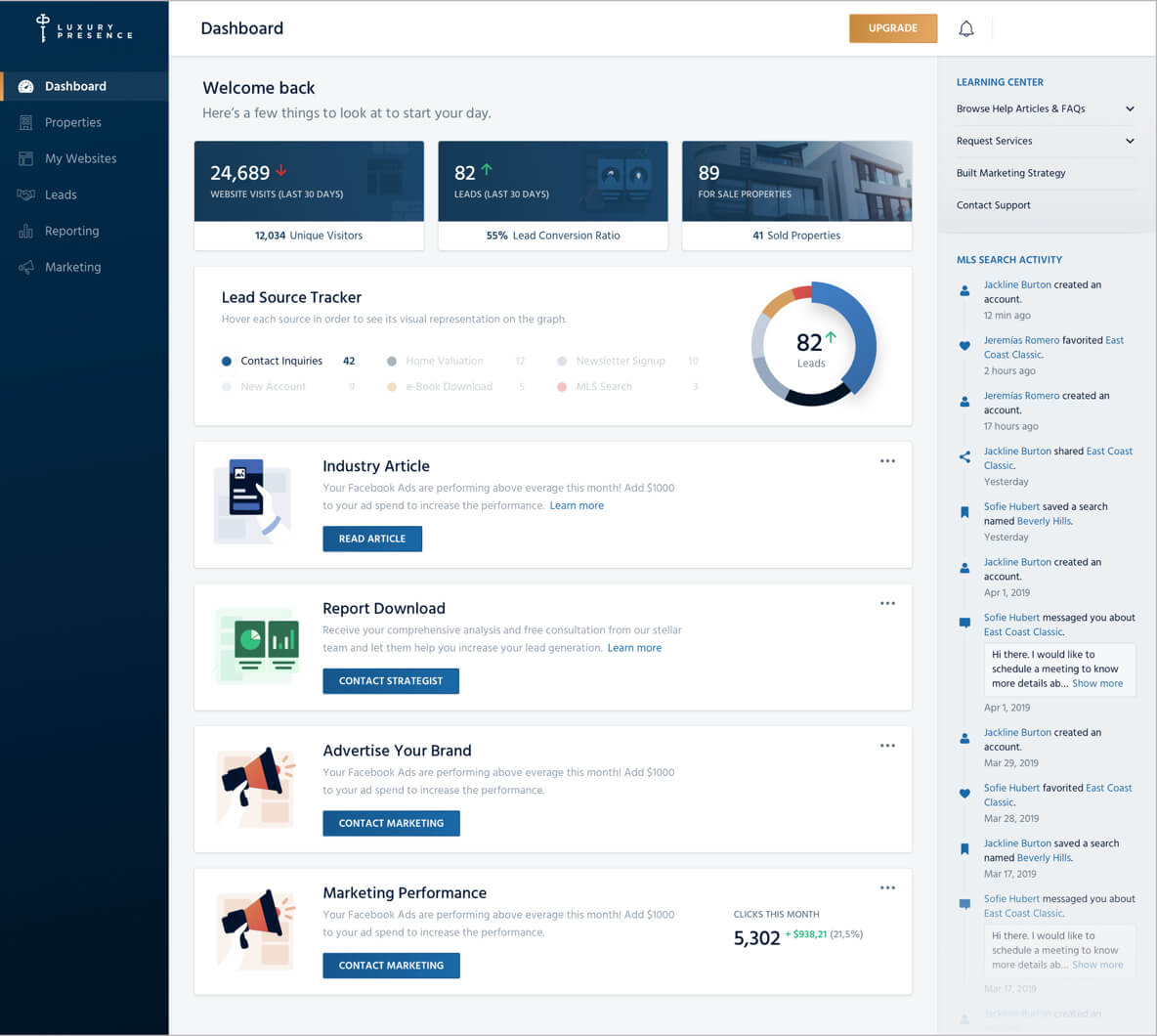This screenshot has width=1157, height=1036.
Task: Click the Lead Source donut chart
Action: 813,344
